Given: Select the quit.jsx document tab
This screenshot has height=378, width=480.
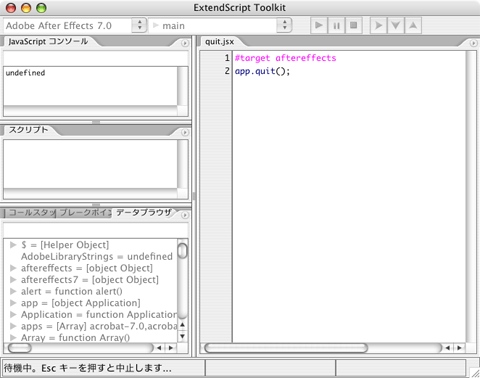Looking at the screenshot, I should point(220,42).
